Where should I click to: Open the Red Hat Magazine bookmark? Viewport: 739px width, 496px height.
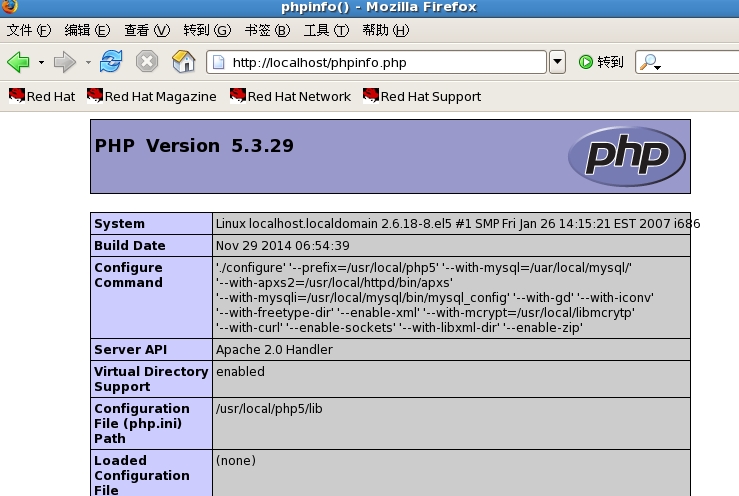coord(152,96)
